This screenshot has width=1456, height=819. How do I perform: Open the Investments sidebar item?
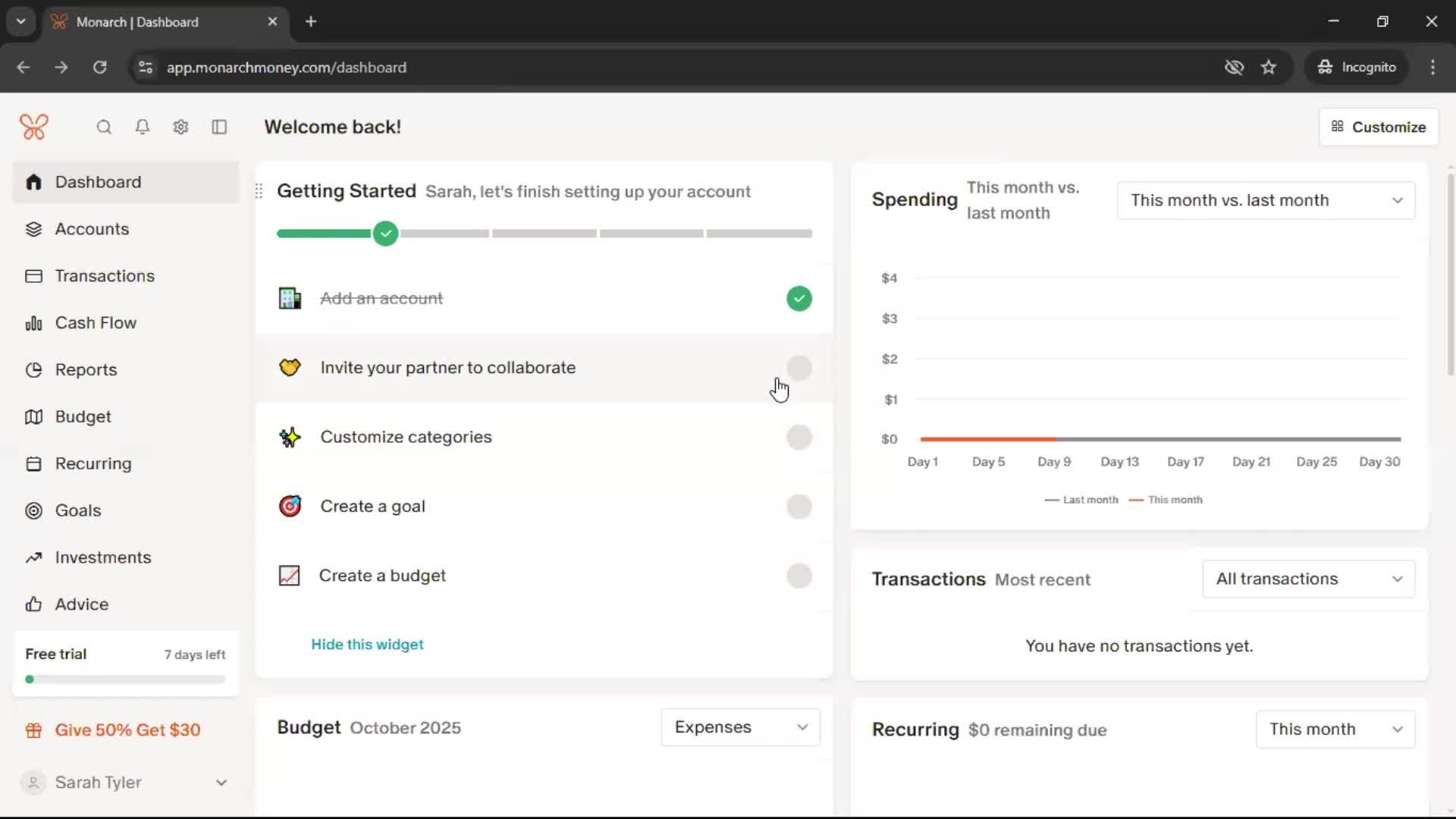[103, 557]
